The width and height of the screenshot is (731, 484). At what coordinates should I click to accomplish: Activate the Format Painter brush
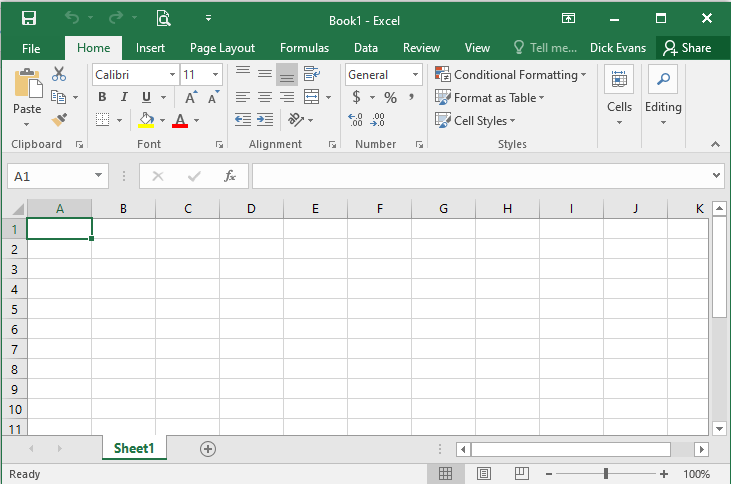[x=59, y=120]
